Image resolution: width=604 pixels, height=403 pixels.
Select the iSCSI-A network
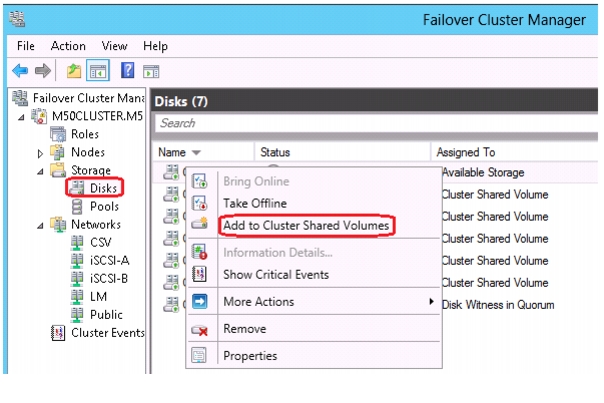pos(109,260)
